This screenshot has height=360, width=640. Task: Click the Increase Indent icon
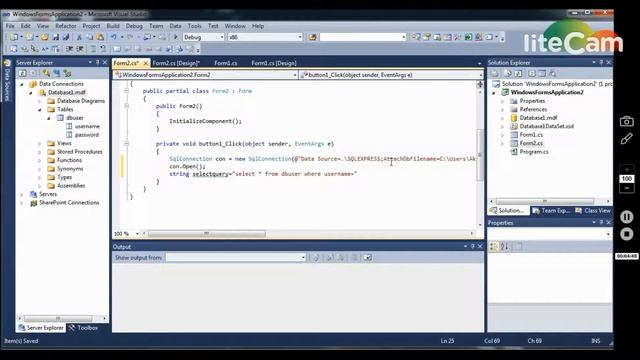(80, 49)
